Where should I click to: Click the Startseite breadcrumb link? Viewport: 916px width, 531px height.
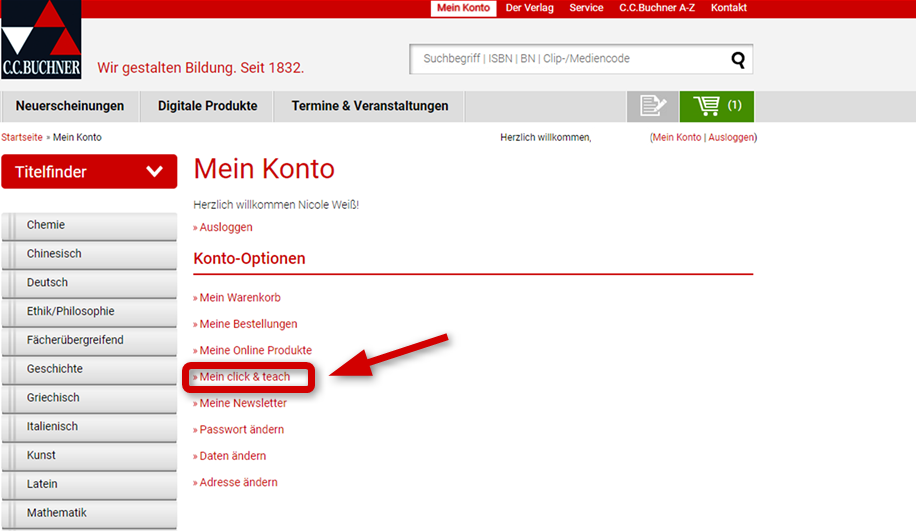pos(22,137)
